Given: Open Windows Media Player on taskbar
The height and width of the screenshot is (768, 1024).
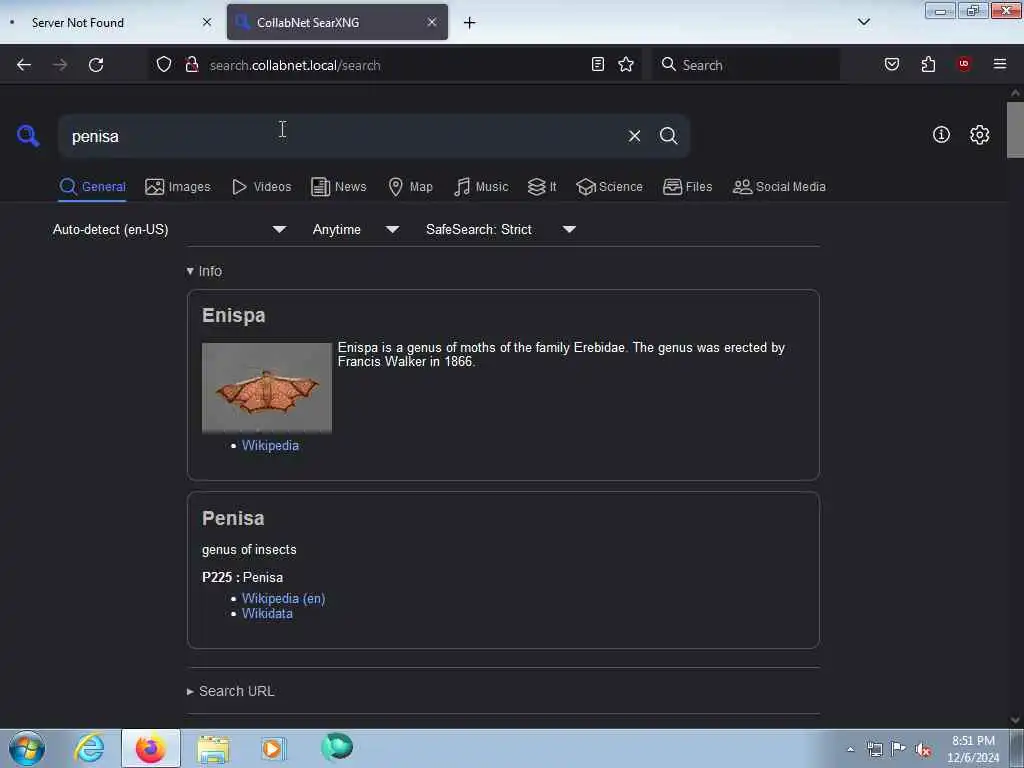Looking at the screenshot, I should [273, 748].
